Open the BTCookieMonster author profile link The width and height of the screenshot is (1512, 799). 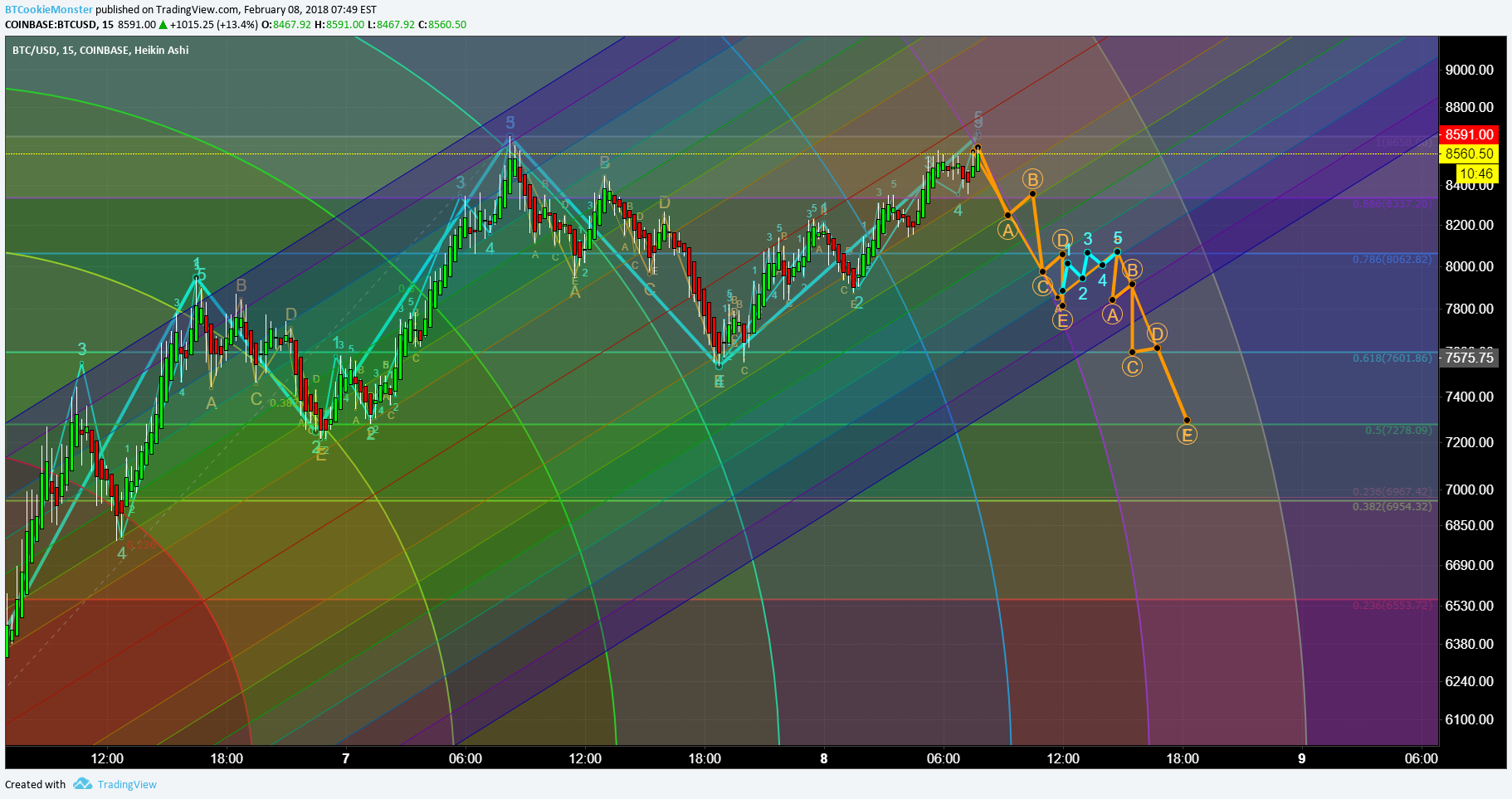click(49, 10)
